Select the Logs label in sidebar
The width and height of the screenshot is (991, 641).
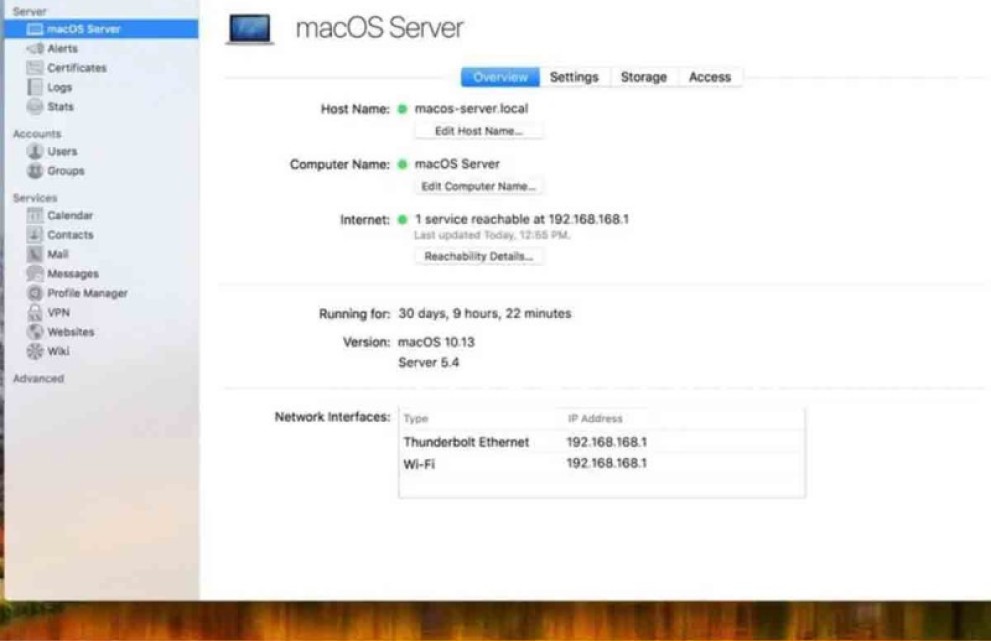pyautogui.click(x=59, y=87)
